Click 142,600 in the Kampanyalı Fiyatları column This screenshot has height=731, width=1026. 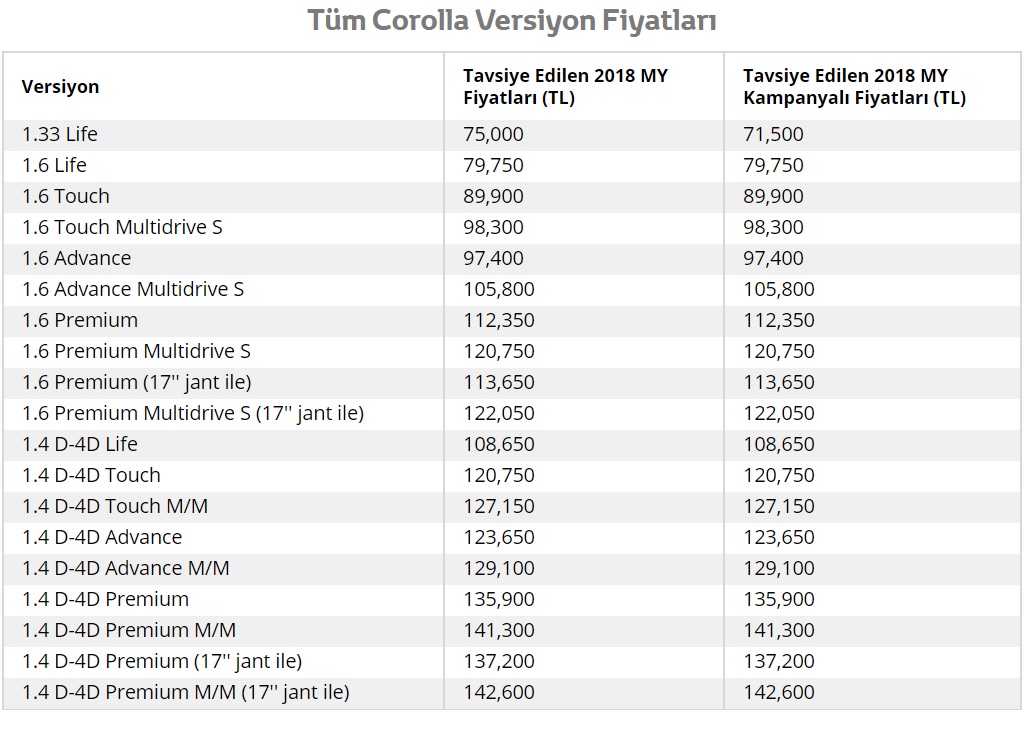pos(779,692)
